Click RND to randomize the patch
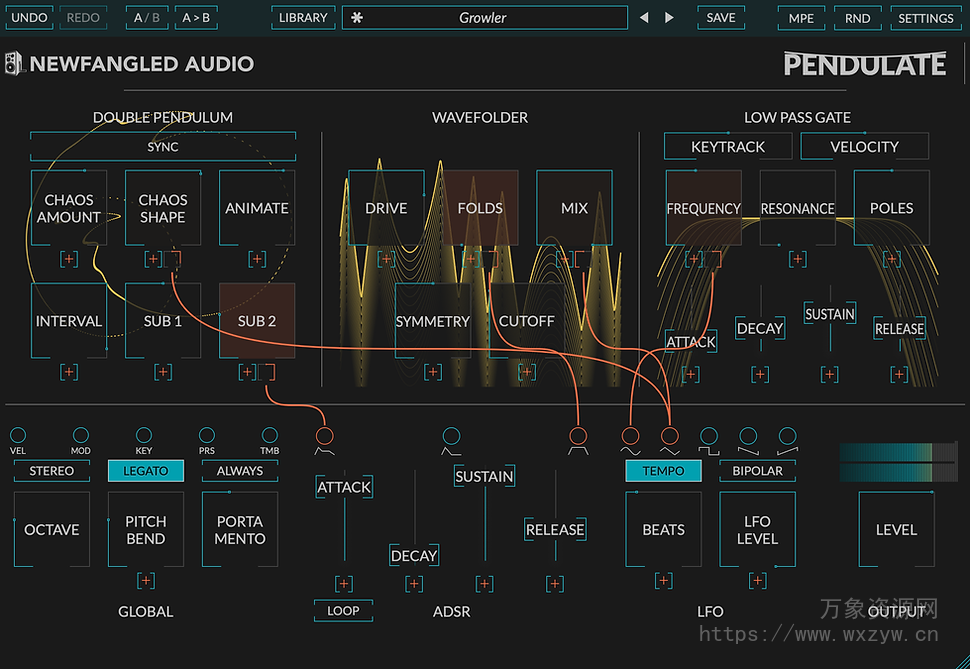This screenshot has width=970, height=669. coord(857,17)
